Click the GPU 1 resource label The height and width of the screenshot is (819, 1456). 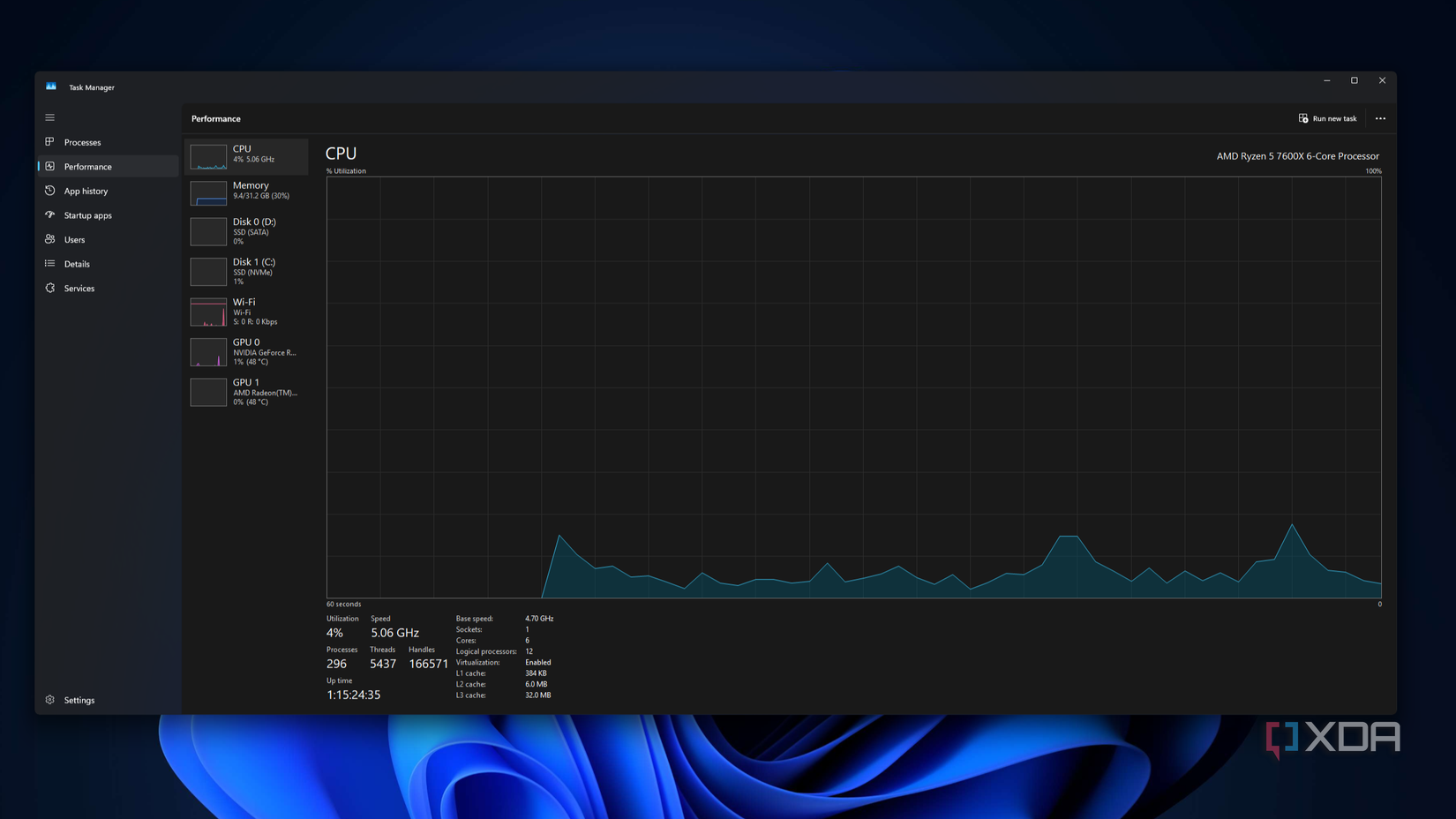[246, 382]
